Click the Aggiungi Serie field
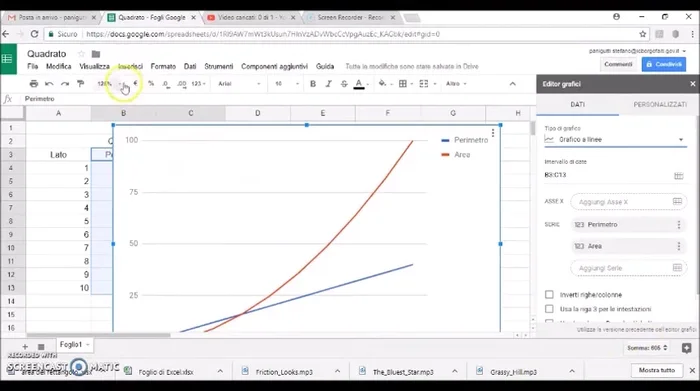Image resolution: width=700 pixels, height=391 pixels. click(x=629, y=268)
